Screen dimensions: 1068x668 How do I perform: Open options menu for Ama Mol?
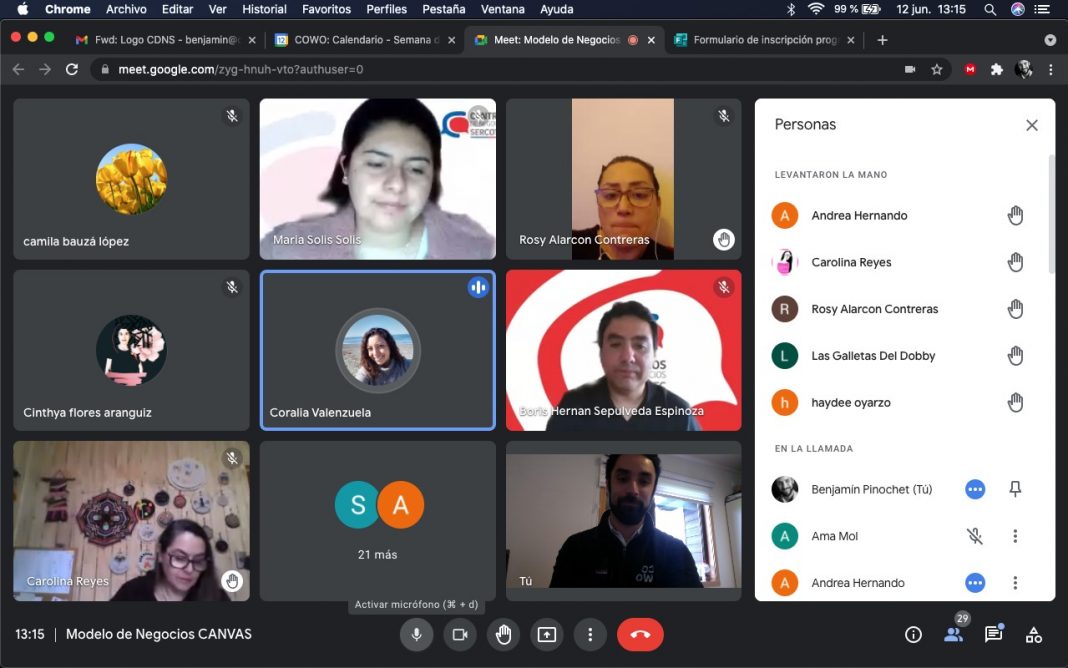click(x=1015, y=536)
